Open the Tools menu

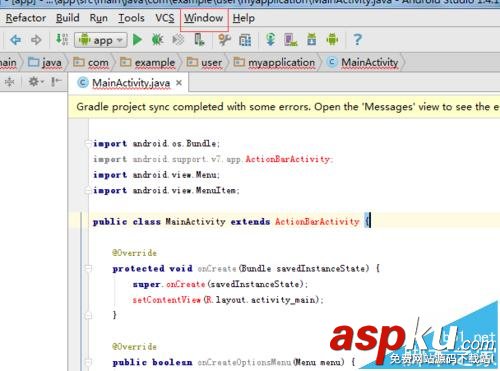click(131, 18)
